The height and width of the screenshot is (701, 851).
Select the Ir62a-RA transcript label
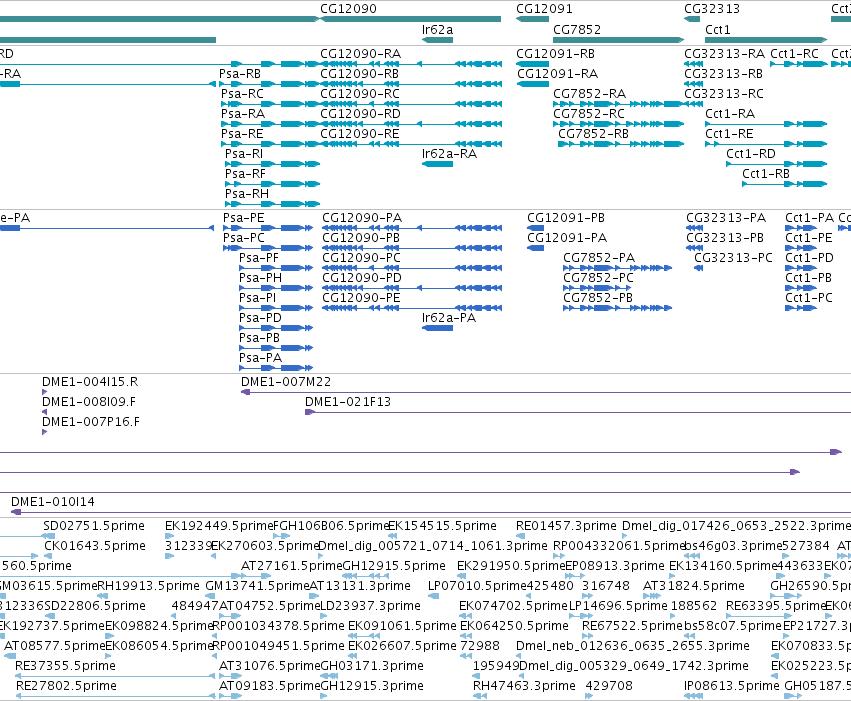449,154
